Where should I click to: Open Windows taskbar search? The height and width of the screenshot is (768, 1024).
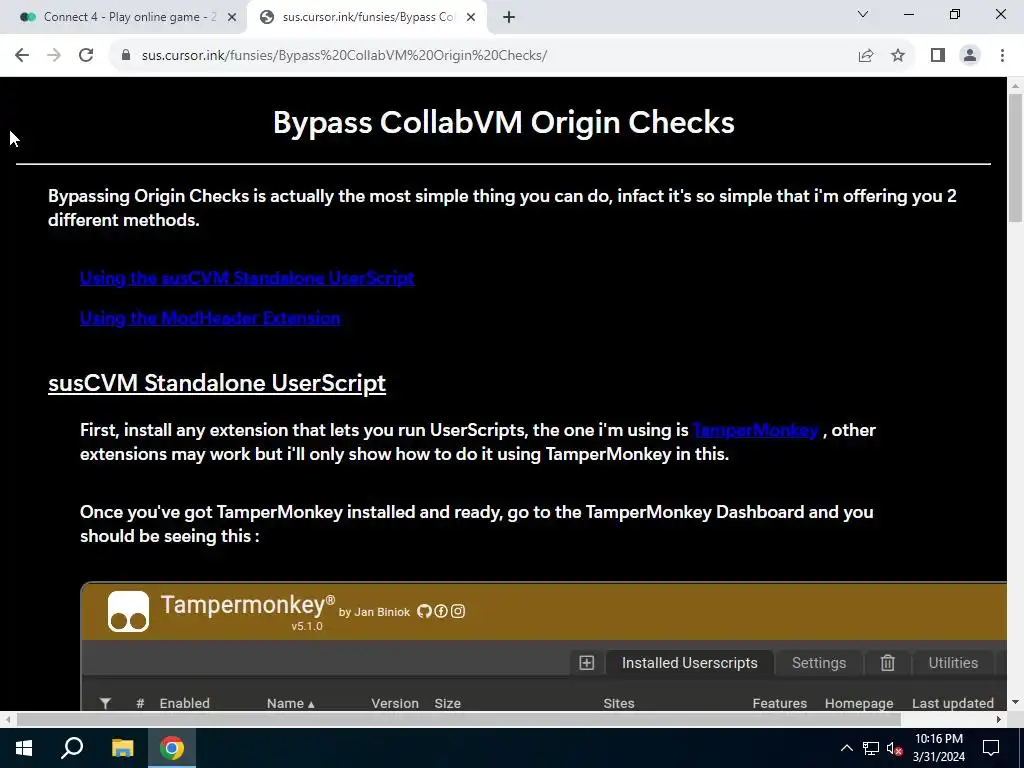click(72, 748)
